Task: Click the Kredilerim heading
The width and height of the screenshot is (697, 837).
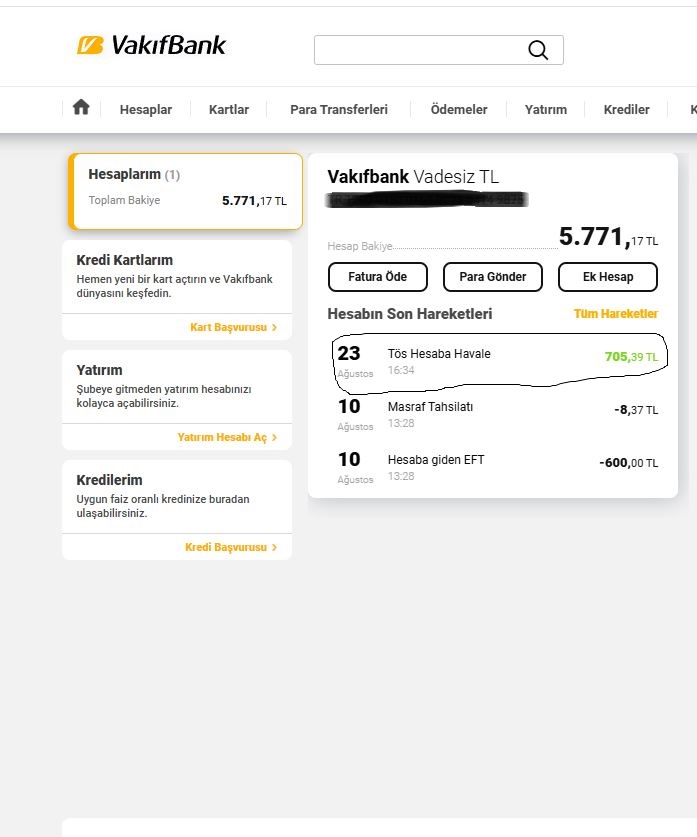Action: click(x=109, y=480)
